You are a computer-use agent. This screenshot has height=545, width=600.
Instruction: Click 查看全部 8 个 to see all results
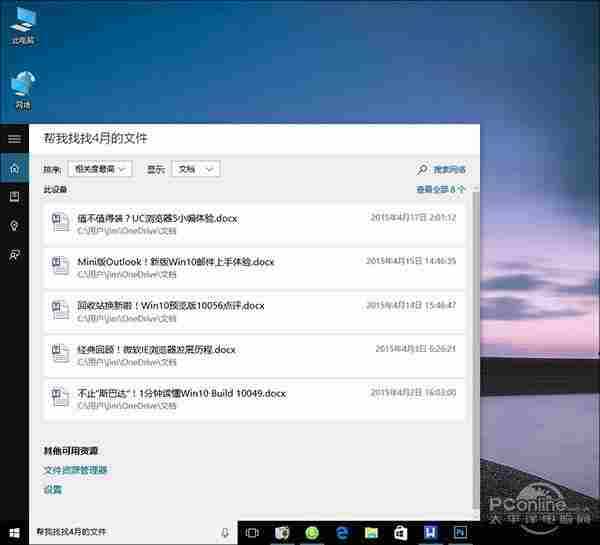[440, 189]
